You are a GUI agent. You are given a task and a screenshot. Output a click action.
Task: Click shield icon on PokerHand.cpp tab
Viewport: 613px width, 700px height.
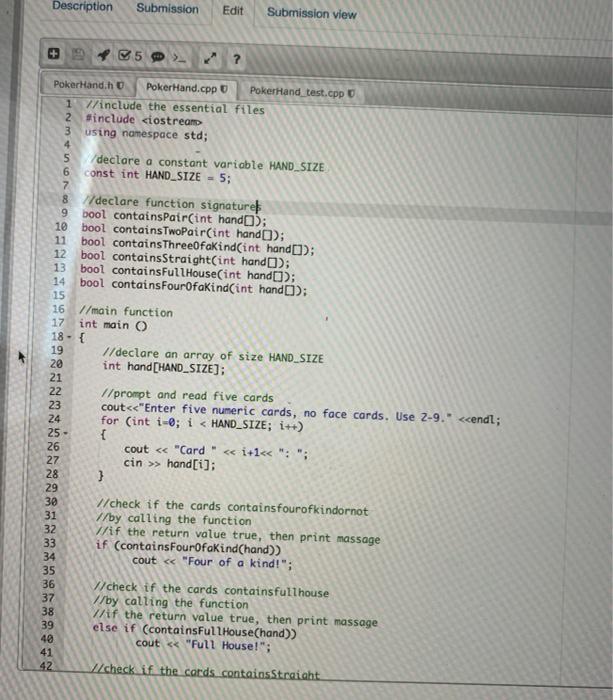[224, 89]
